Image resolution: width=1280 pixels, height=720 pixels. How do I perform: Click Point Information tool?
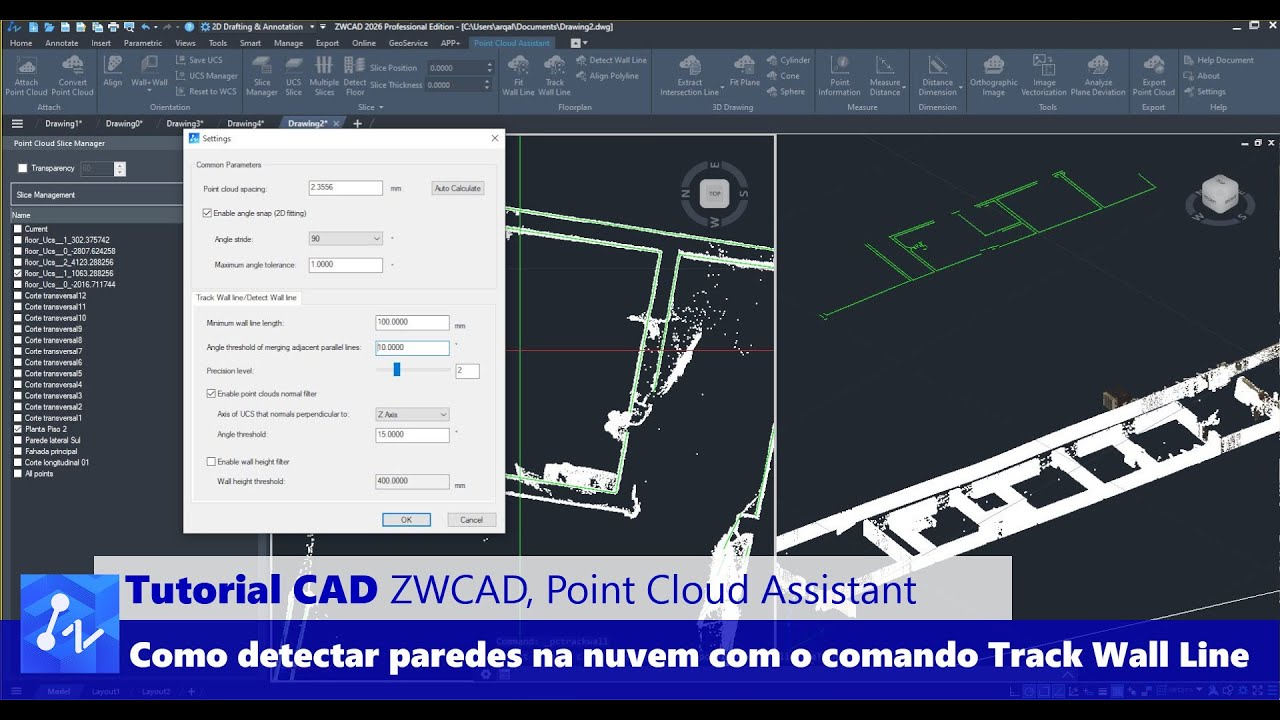click(x=840, y=75)
